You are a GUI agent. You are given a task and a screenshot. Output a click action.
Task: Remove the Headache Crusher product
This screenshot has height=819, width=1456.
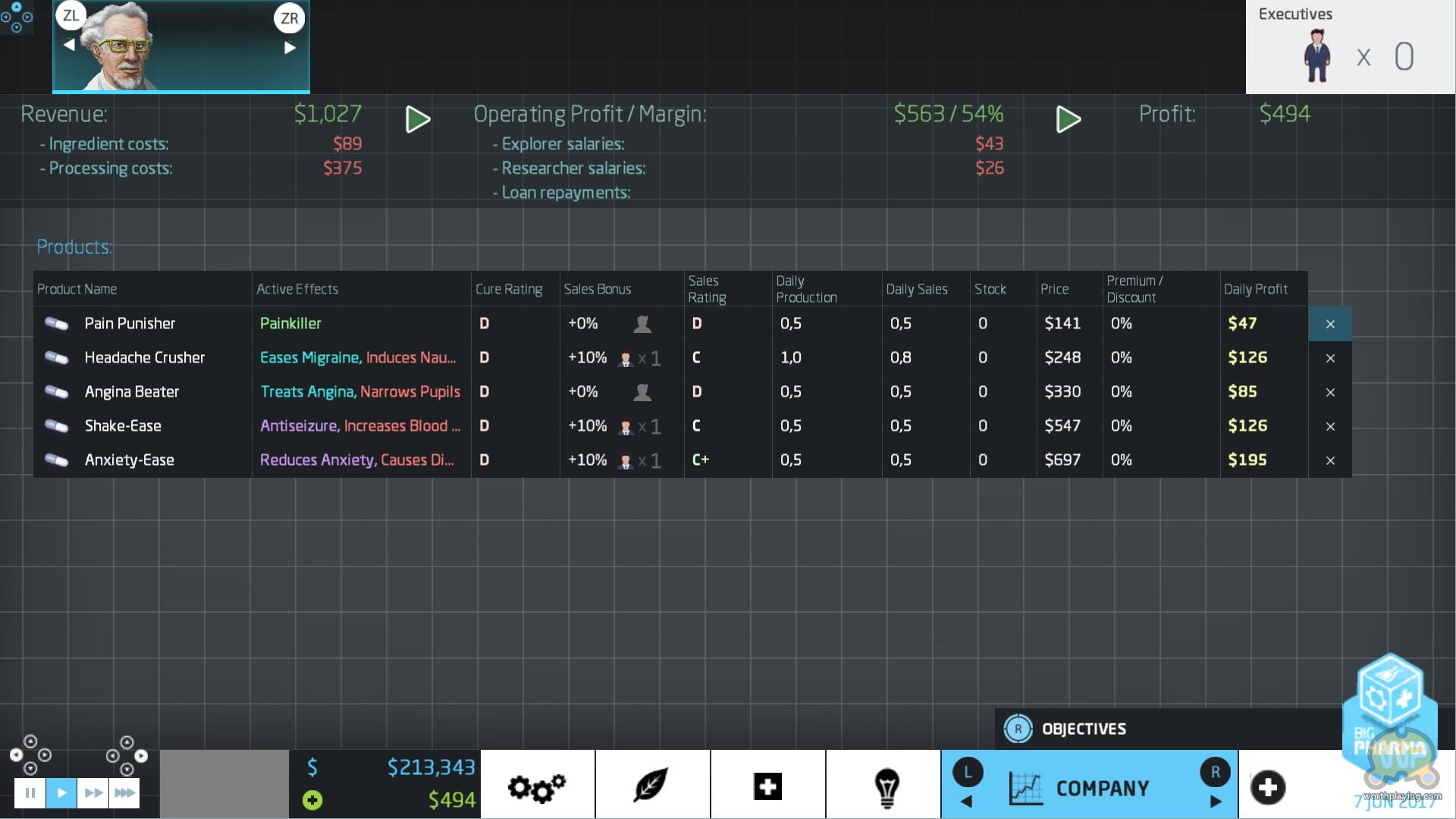[1330, 358]
